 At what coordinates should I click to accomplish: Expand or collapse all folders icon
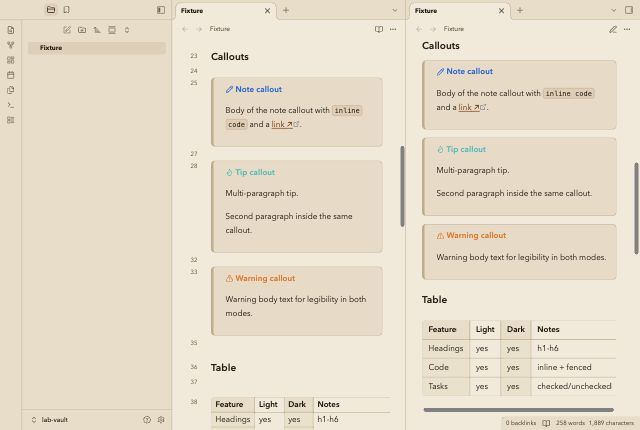[x=127, y=30]
